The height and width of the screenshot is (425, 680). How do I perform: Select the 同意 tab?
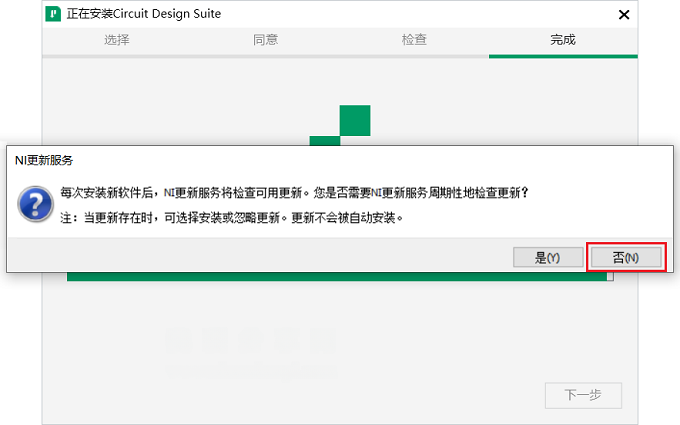pos(265,40)
